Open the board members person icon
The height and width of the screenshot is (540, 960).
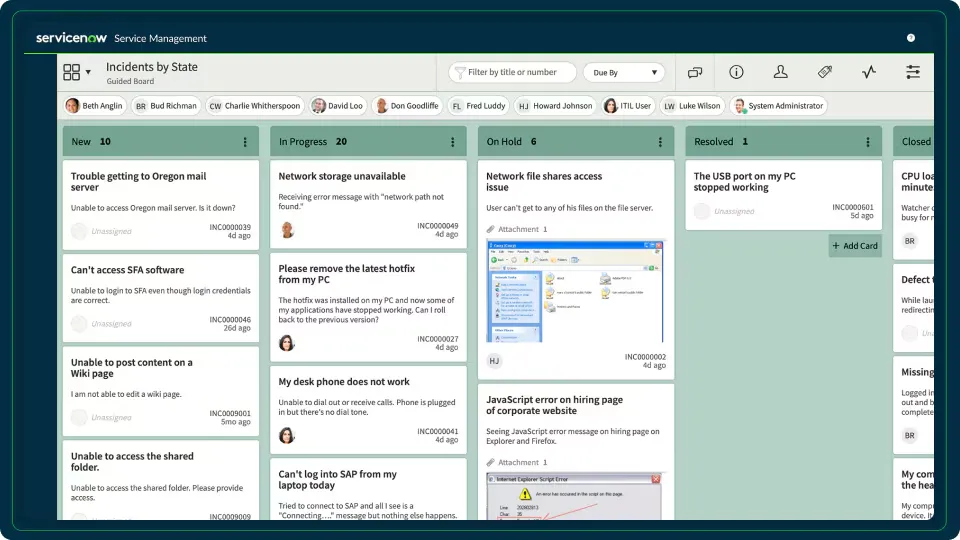[x=781, y=72]
